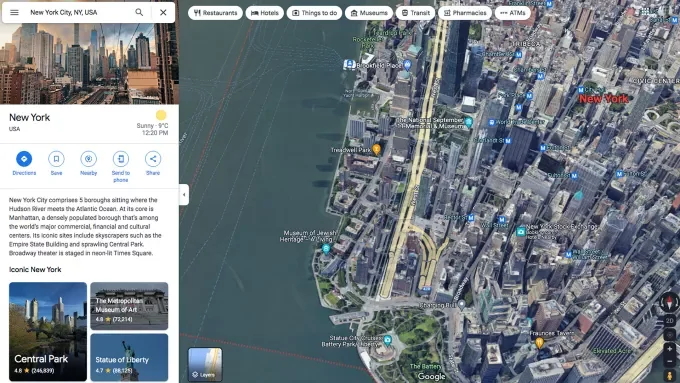
Task: Get Directions to New York
Action: click(24, 163)
